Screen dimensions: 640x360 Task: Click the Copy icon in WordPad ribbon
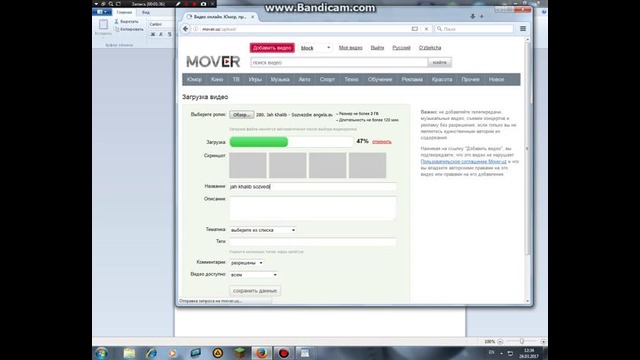(x=117, y=29)
